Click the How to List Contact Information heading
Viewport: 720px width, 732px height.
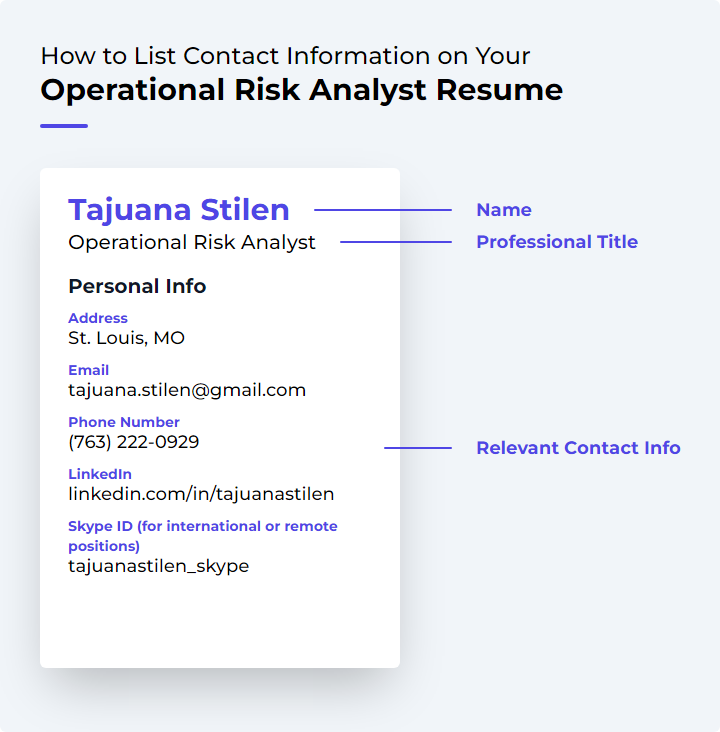click(285, 56)
